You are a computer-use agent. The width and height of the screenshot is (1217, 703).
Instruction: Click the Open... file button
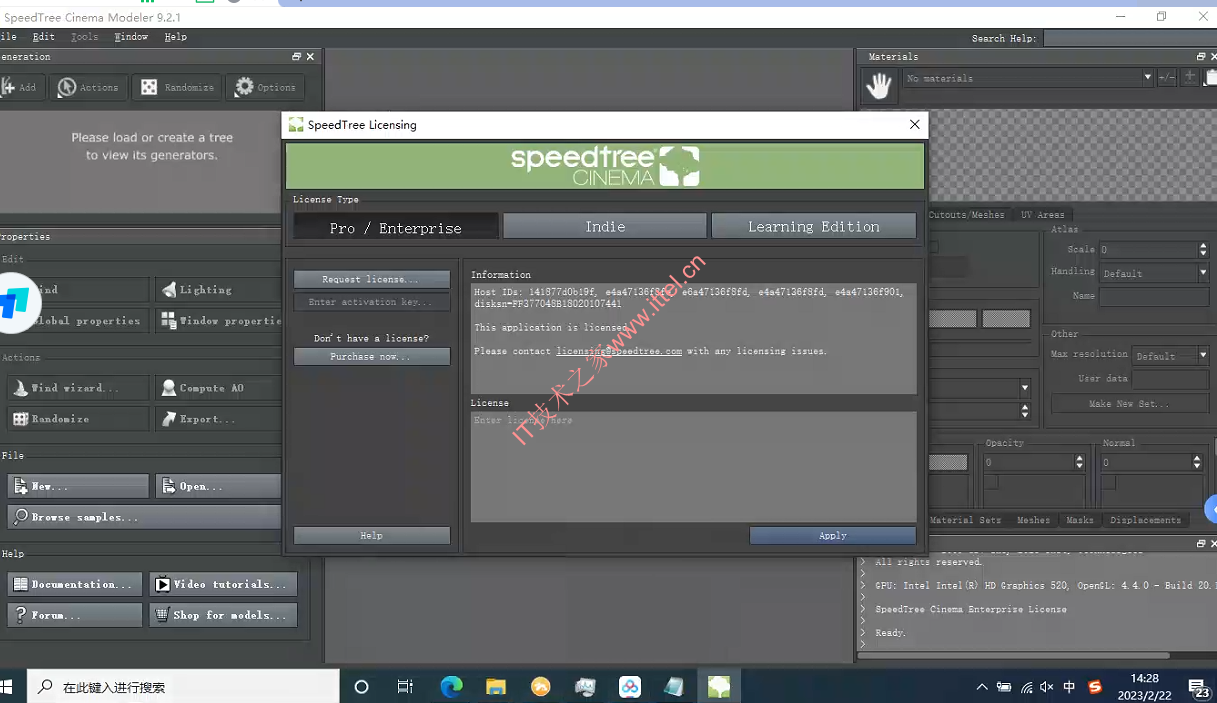(218, 486)
